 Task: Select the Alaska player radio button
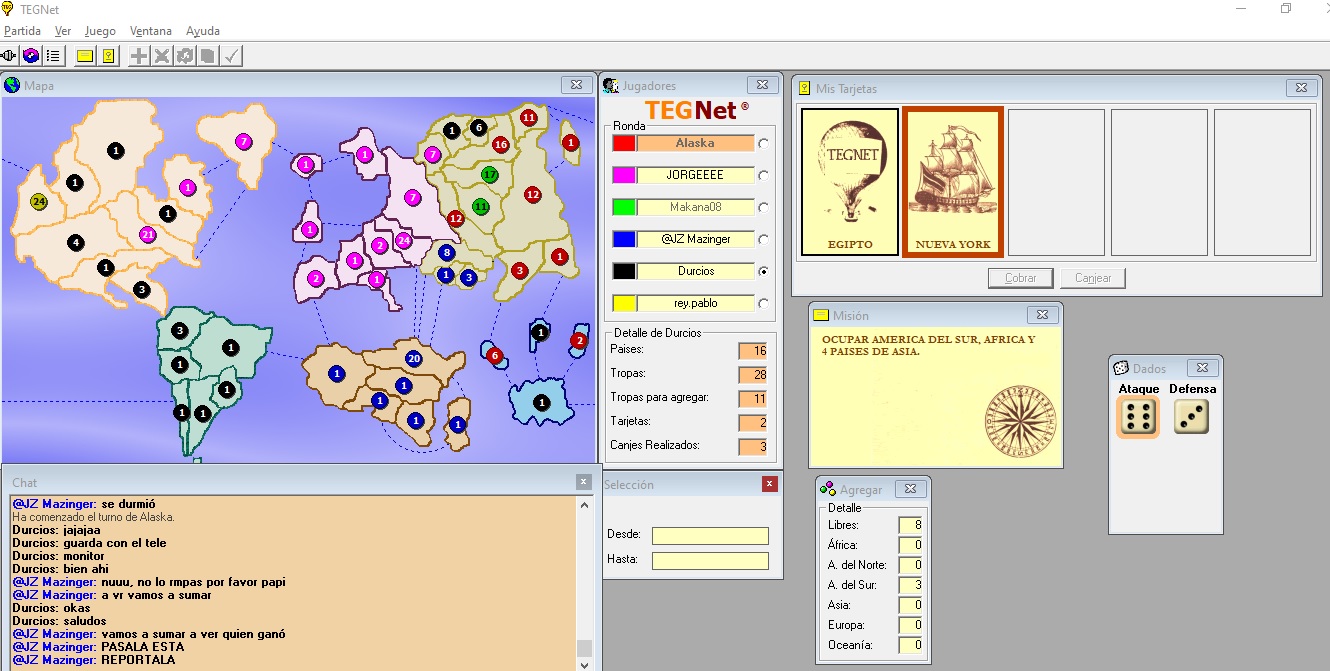pyautogui.click(x=764, y=143)
